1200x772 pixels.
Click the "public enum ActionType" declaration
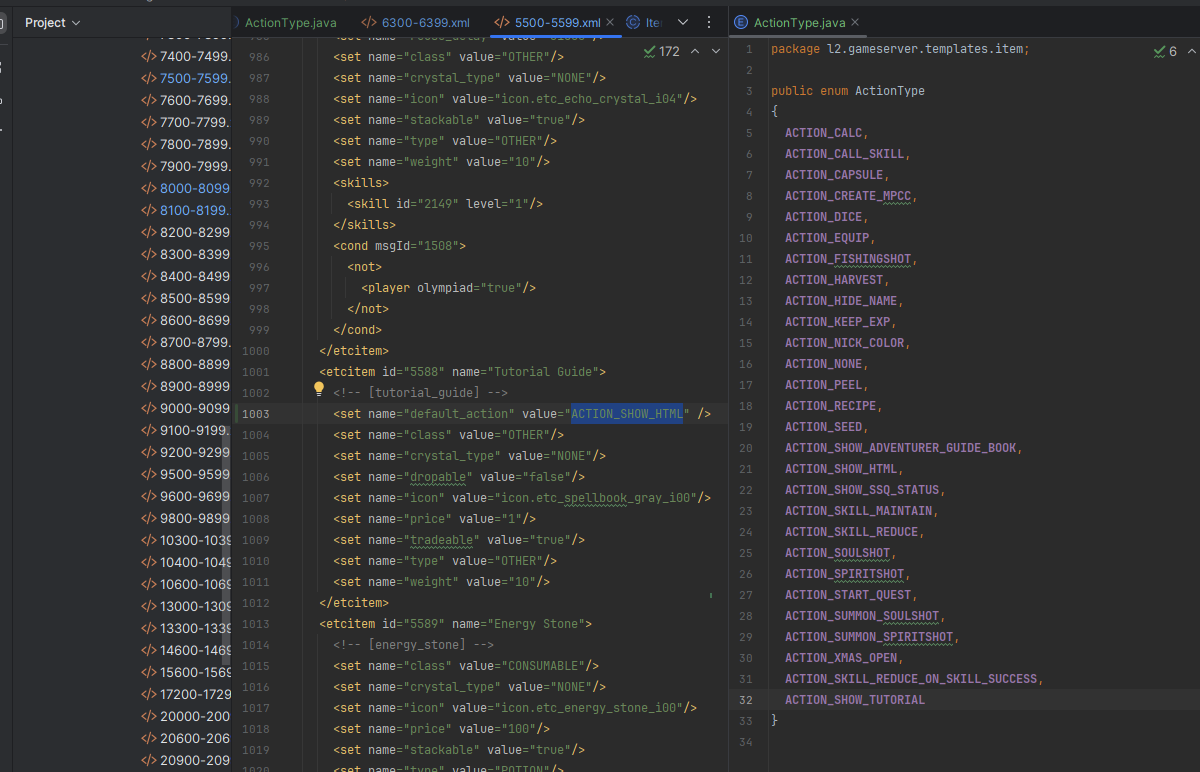[848, 90]
